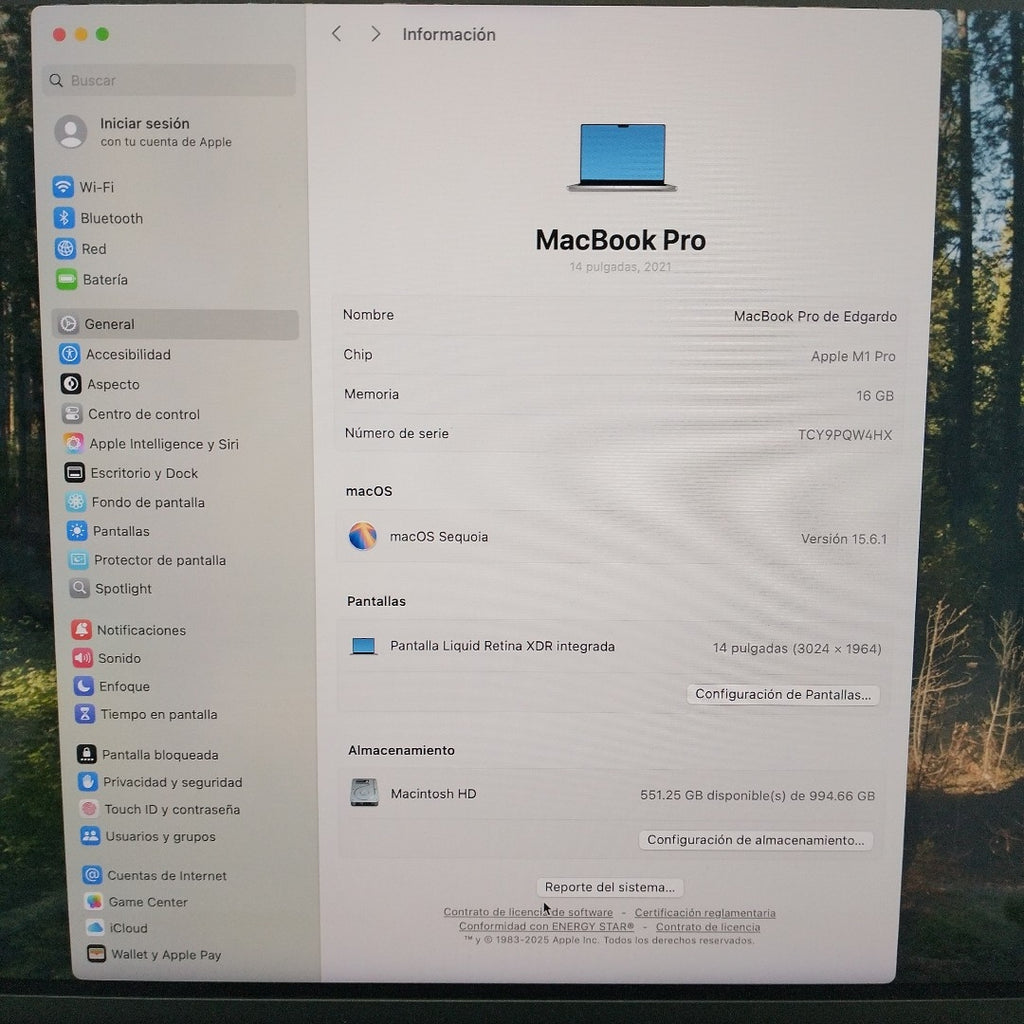Click the Accesibilidad icon
Screen dimensions: 1024x1024
(x=69, y=354)
